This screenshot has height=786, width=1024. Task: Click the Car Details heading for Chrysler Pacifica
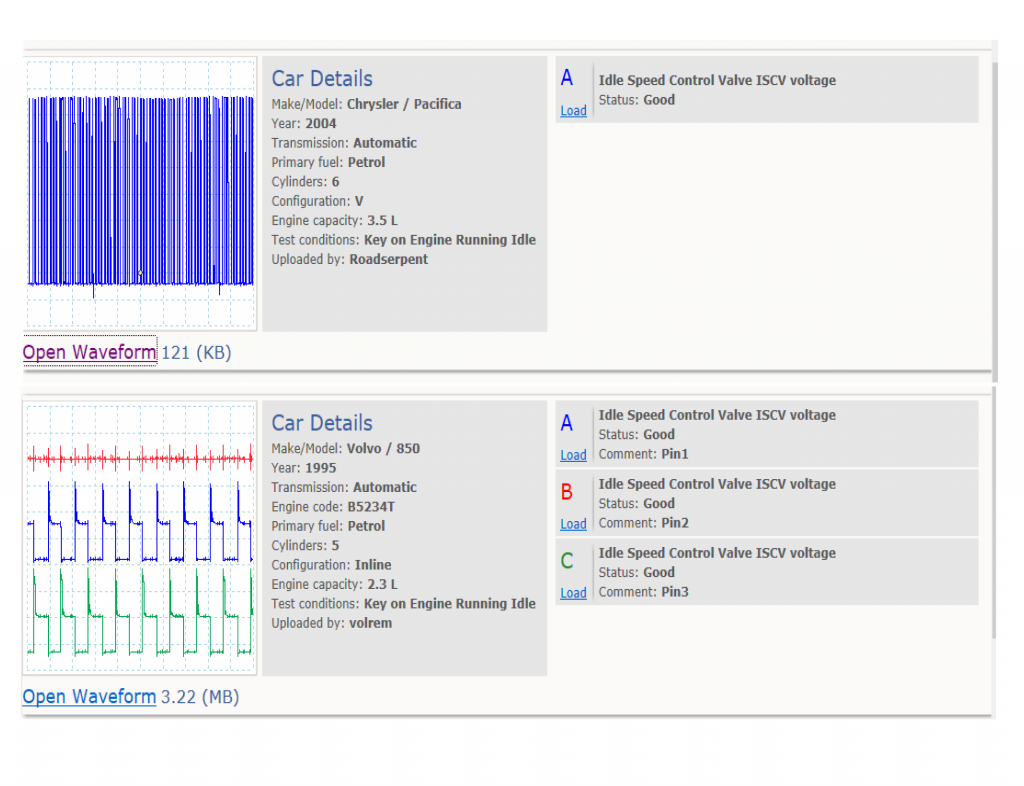click(322, 79)
